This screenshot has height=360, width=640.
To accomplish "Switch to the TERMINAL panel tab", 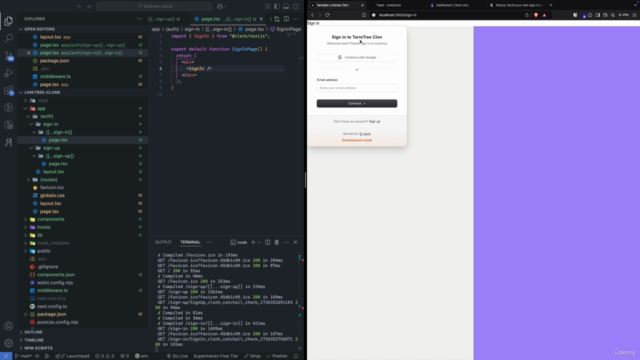I will [x=190, y=242].
